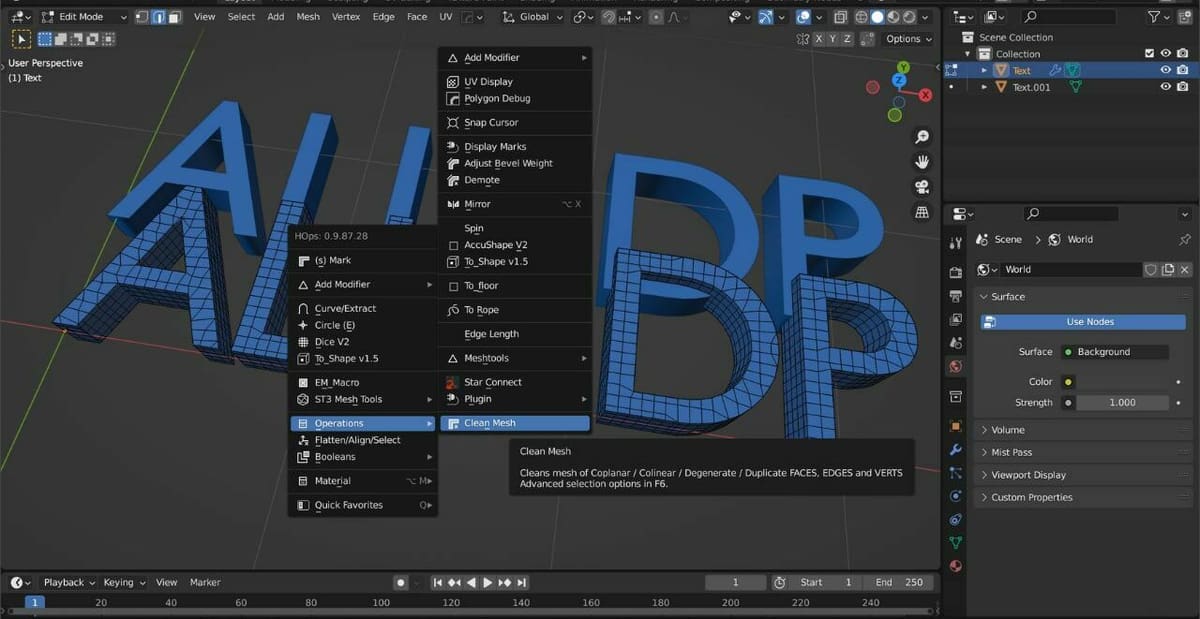Click the Use Nodes button

[x=1083, y=322]
